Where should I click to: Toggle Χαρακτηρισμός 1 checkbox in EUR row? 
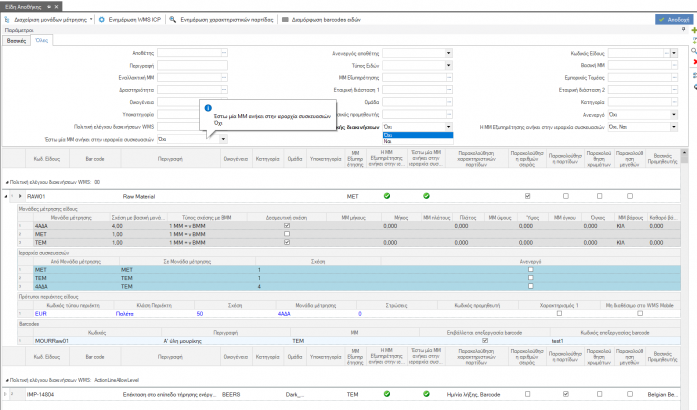pos(559,314)
